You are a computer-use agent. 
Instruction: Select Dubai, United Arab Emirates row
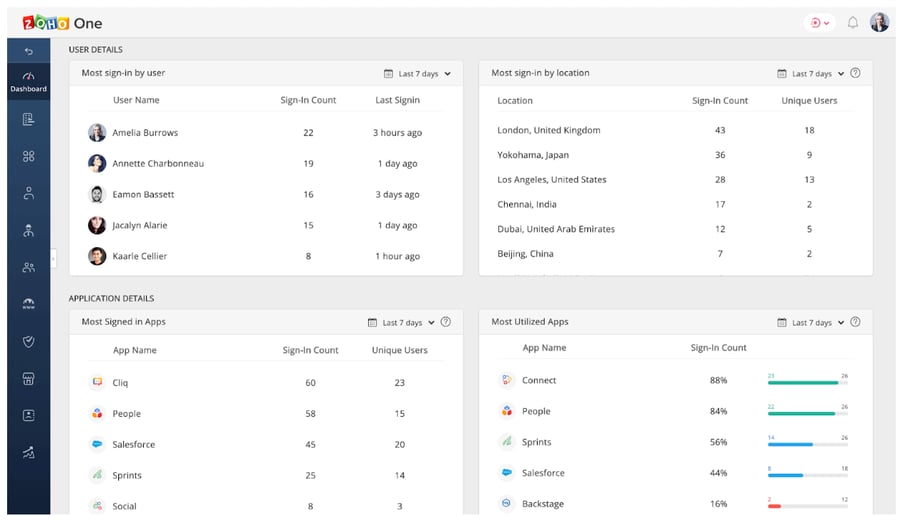point(676,229)
